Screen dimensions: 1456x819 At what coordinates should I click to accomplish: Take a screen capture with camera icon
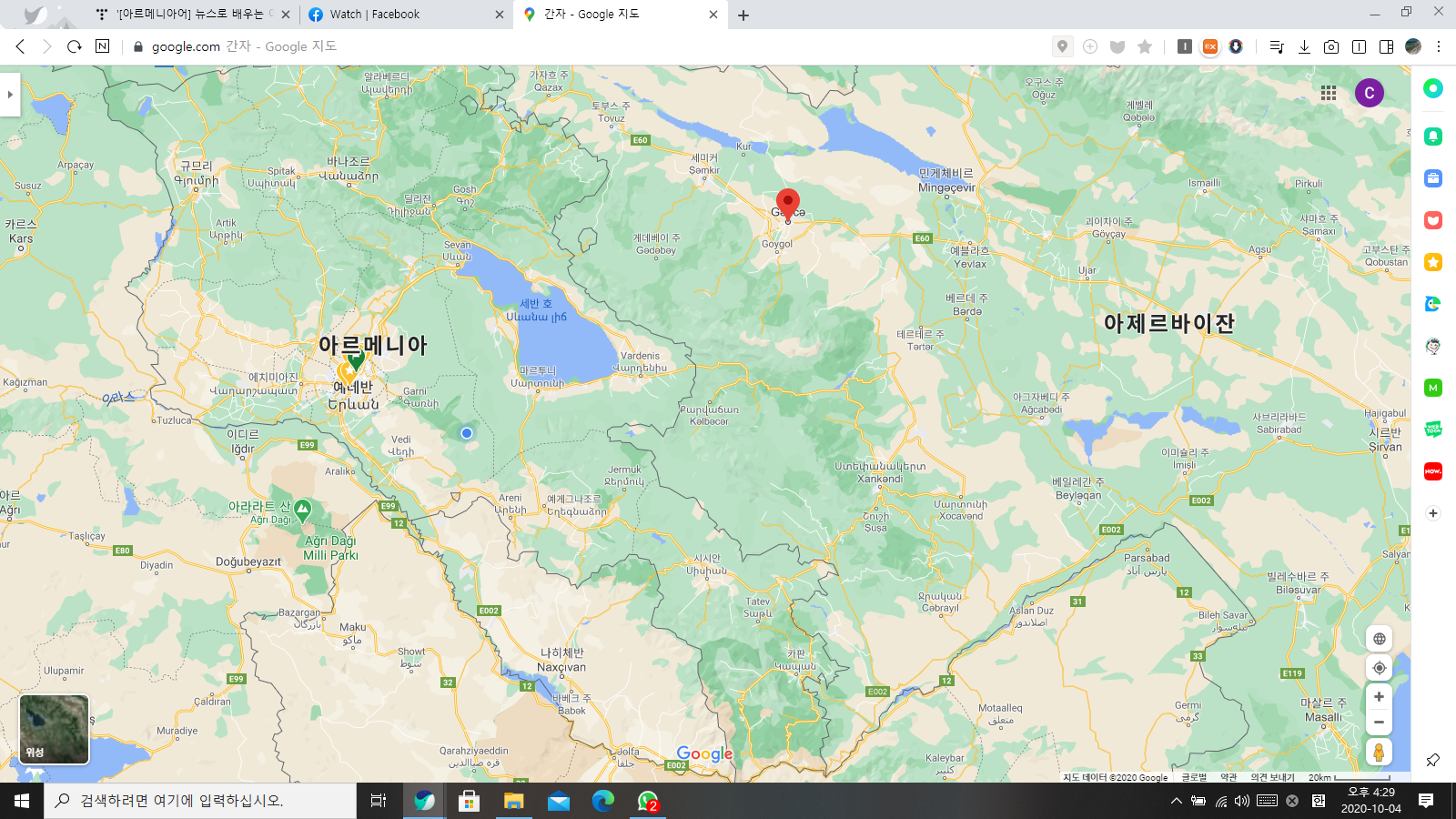[x=1331, y=46]
